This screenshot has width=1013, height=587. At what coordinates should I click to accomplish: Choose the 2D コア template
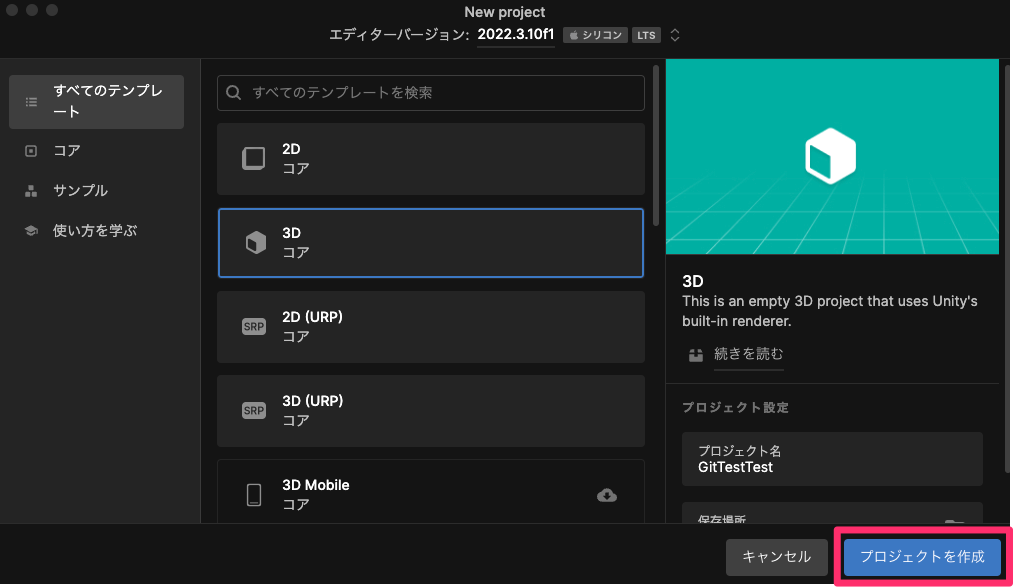pos(431,159)
